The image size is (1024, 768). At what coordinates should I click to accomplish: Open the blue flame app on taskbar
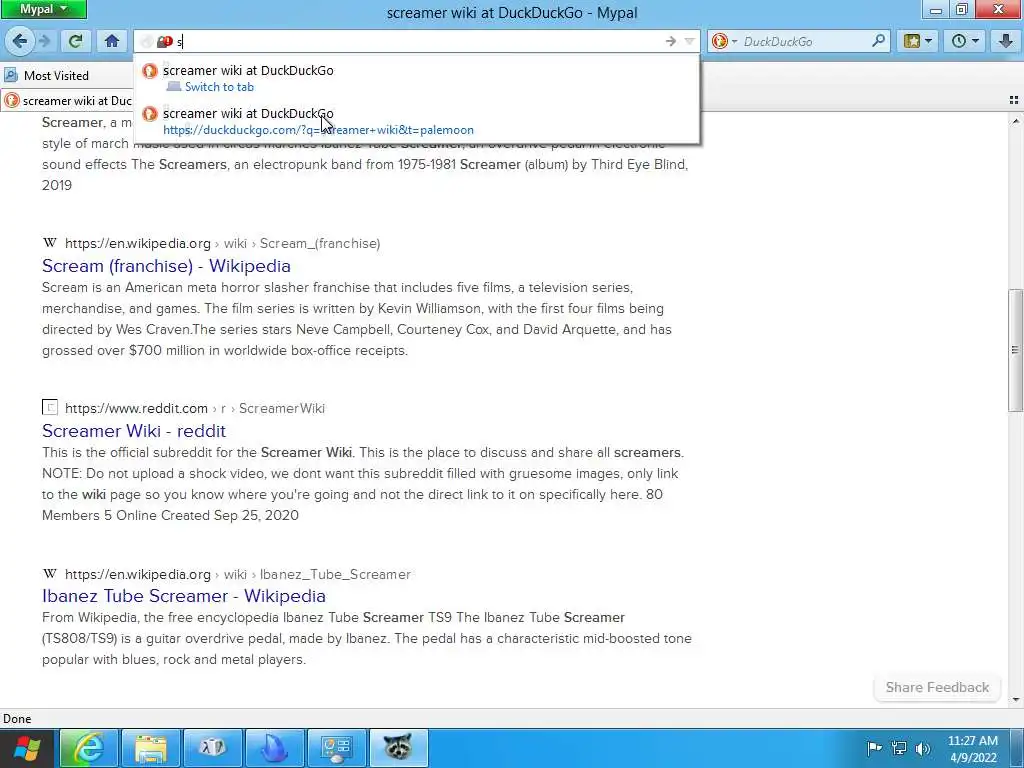tap(274, 748)
